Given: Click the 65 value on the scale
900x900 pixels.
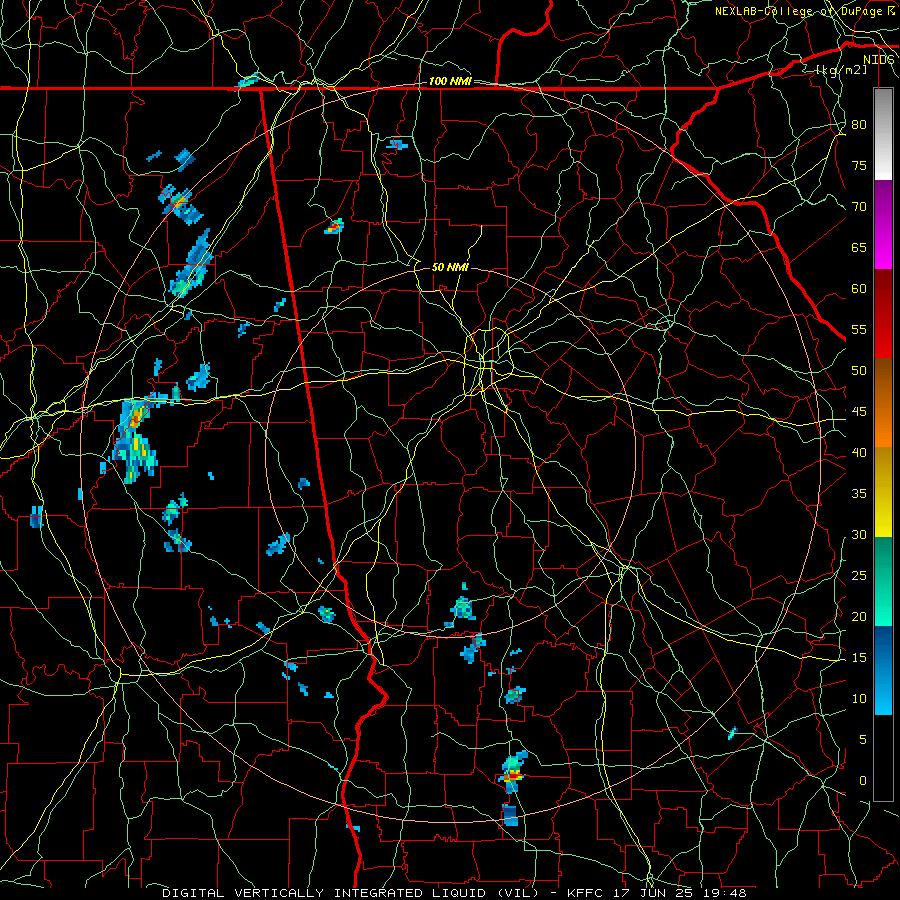Looking at the screenshot, I should click(x=859, y=247).
